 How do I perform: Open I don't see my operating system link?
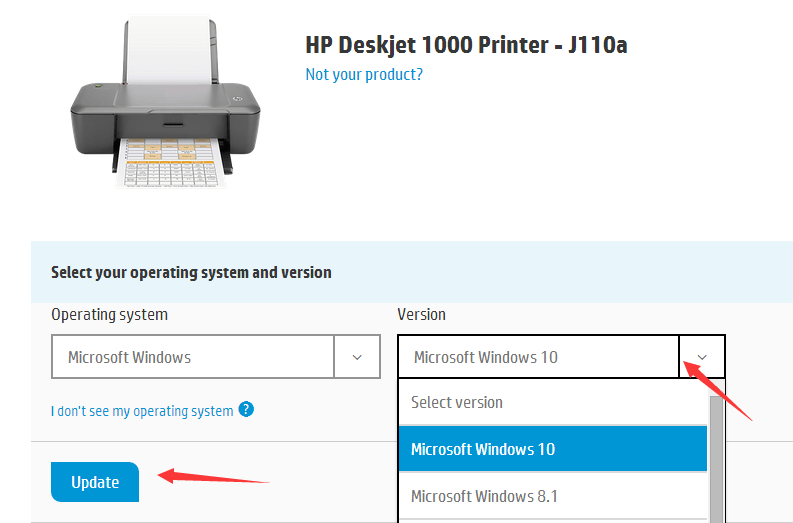pyautogui.click(x=142, y=411)
